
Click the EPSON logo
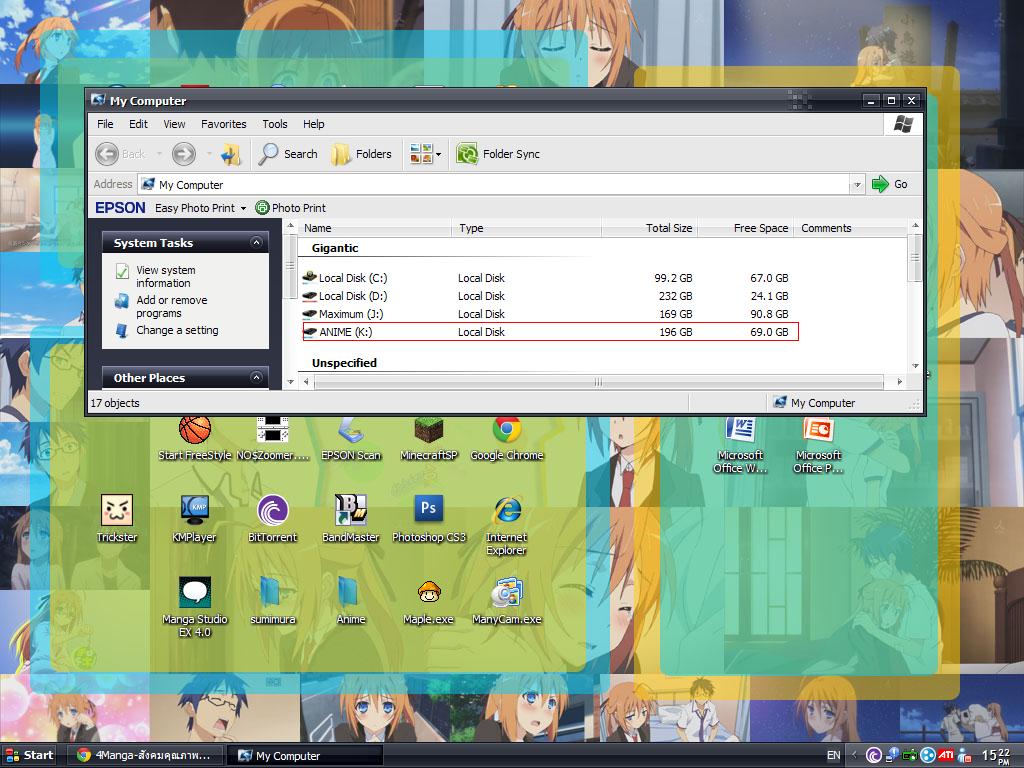click(120, 208)
